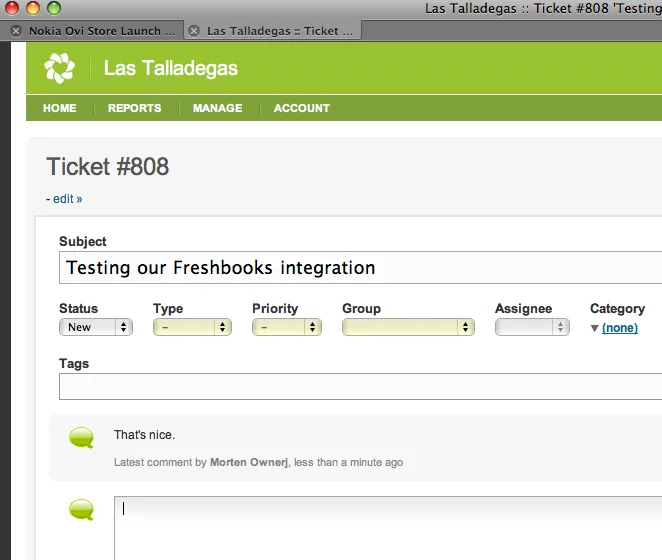Expand the Category disclosure triangle
Image resolution: width=662 pixels, height=560 pixels.
[595, 328]
